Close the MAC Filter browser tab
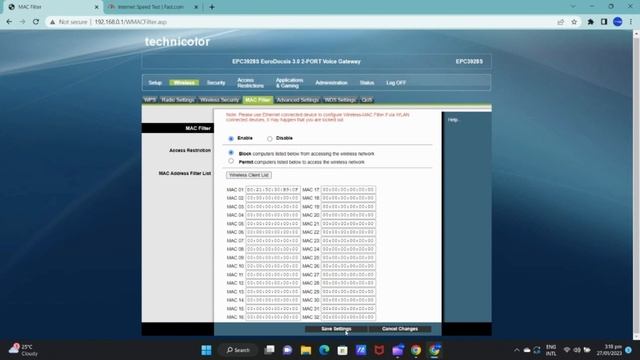Image resolution: width=640 pixels, height=360 pixels. pyautogui.click(x=97, y=7)
